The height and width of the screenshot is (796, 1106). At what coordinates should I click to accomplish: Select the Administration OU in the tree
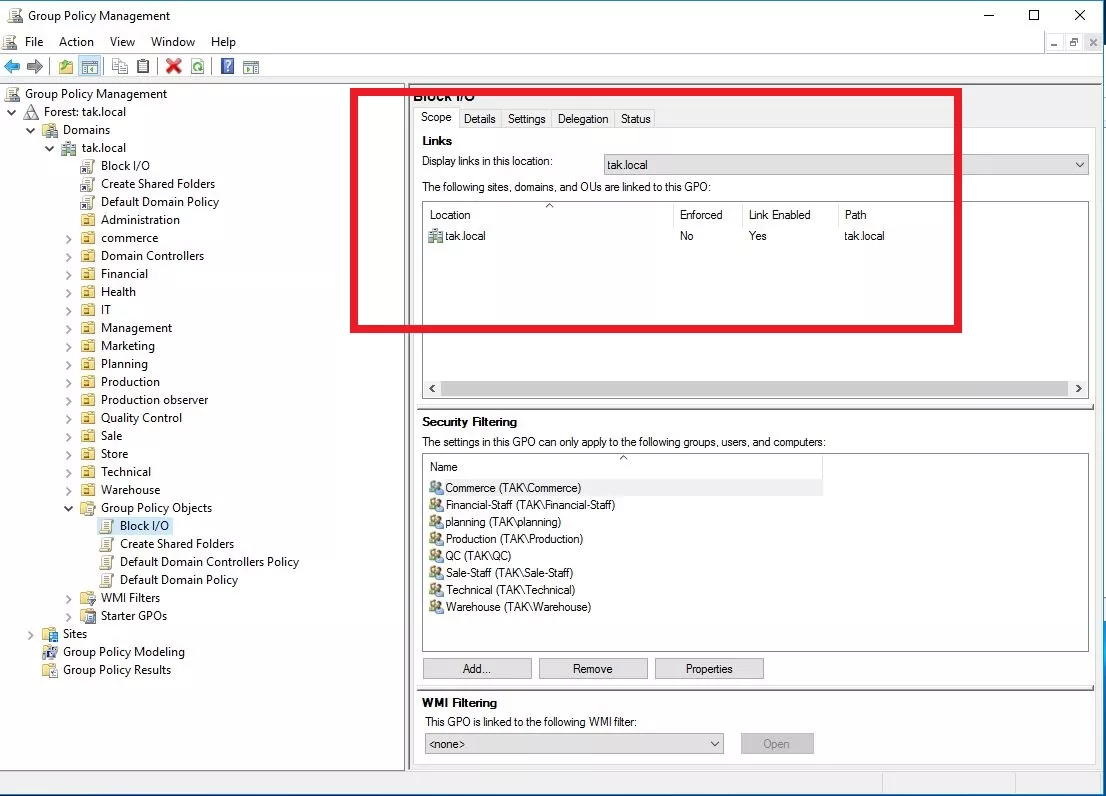pos(140,220)
